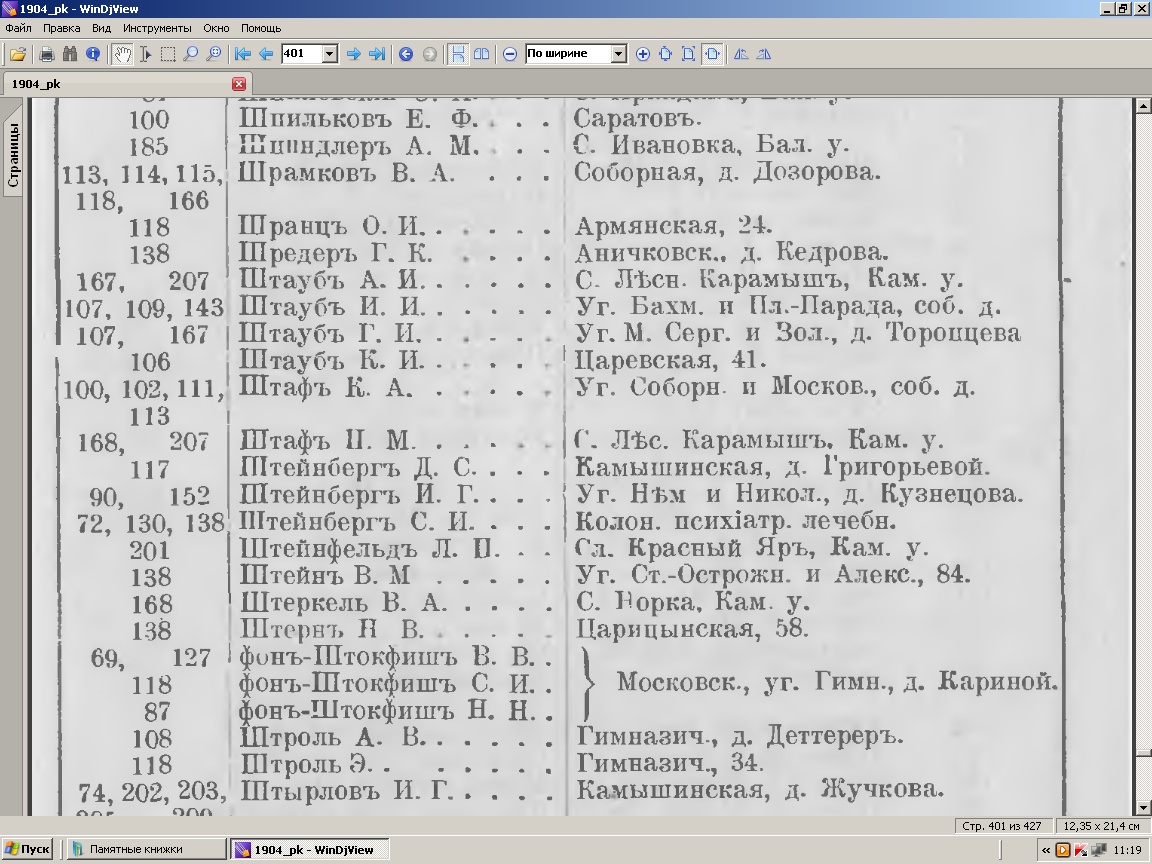Open Find with the binoculars icon

[x=70, y=54]
